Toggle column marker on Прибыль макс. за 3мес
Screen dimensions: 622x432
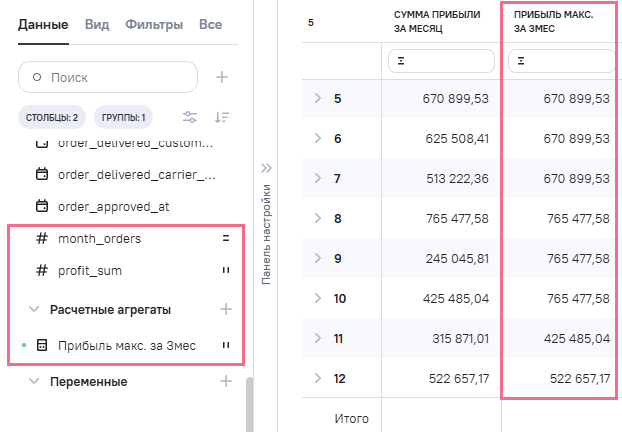pos(226,346)
